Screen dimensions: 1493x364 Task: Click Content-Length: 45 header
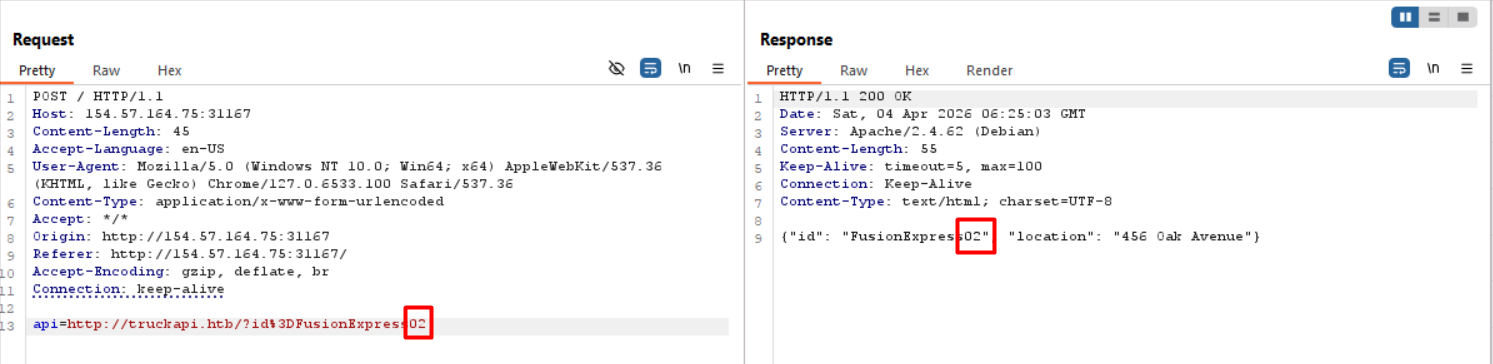(x=111, y=131)
